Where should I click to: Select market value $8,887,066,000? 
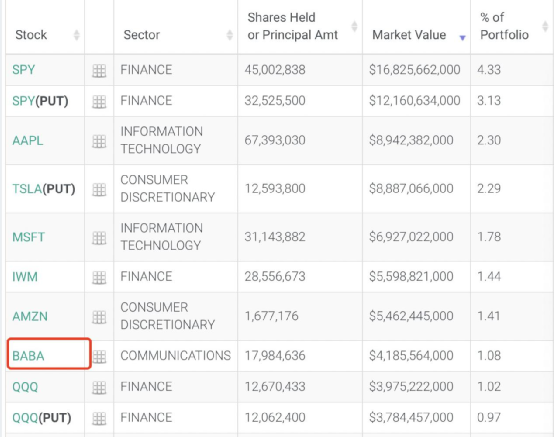[x=411, y=189]
